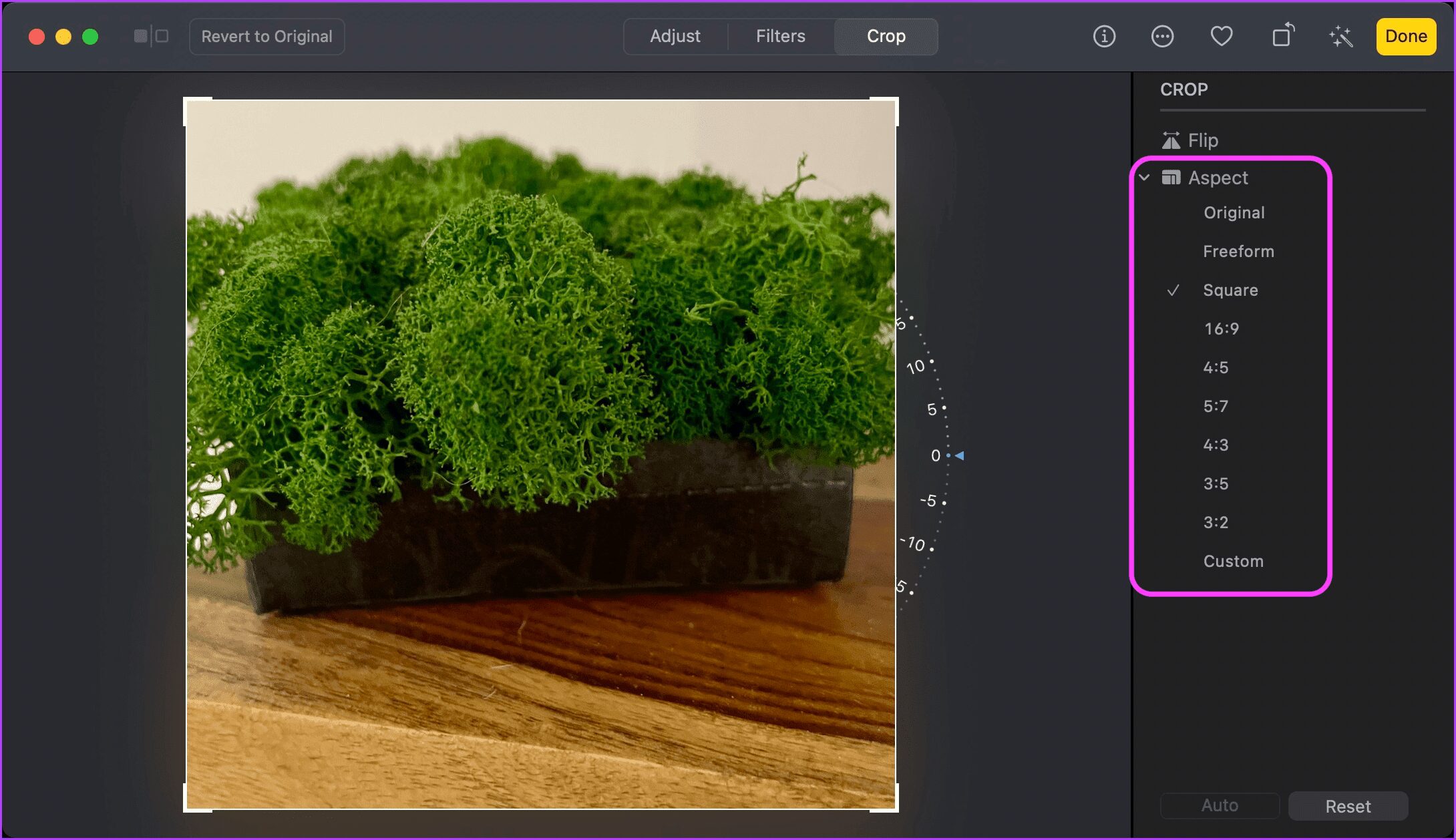Click the Aspect ratio icon in Crop panel
Viewport: 1456px width, 840px height.
tap(1171, 177)
